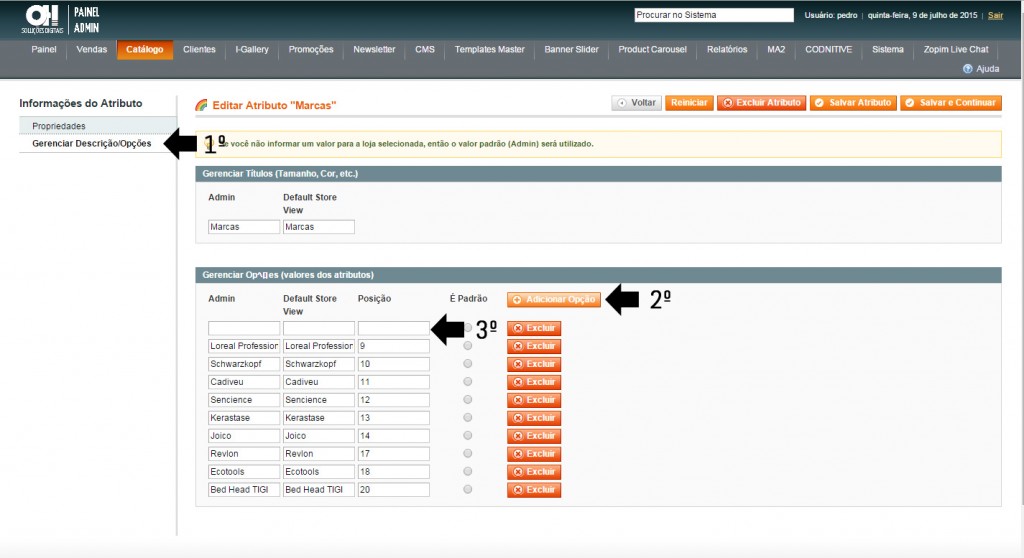Click the Posição field with value 9
1024x558 pixels.
[x=394, y=346]
